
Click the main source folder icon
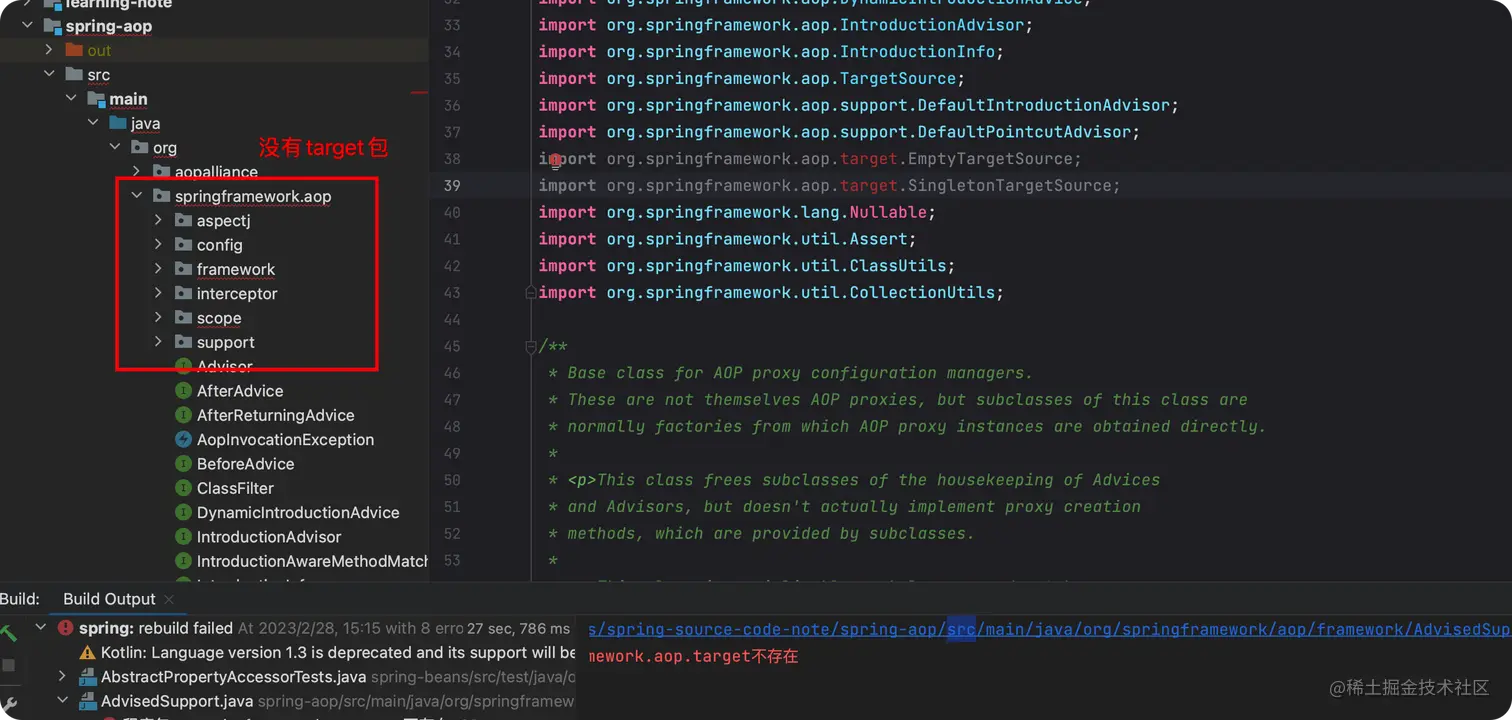point(96,99)
